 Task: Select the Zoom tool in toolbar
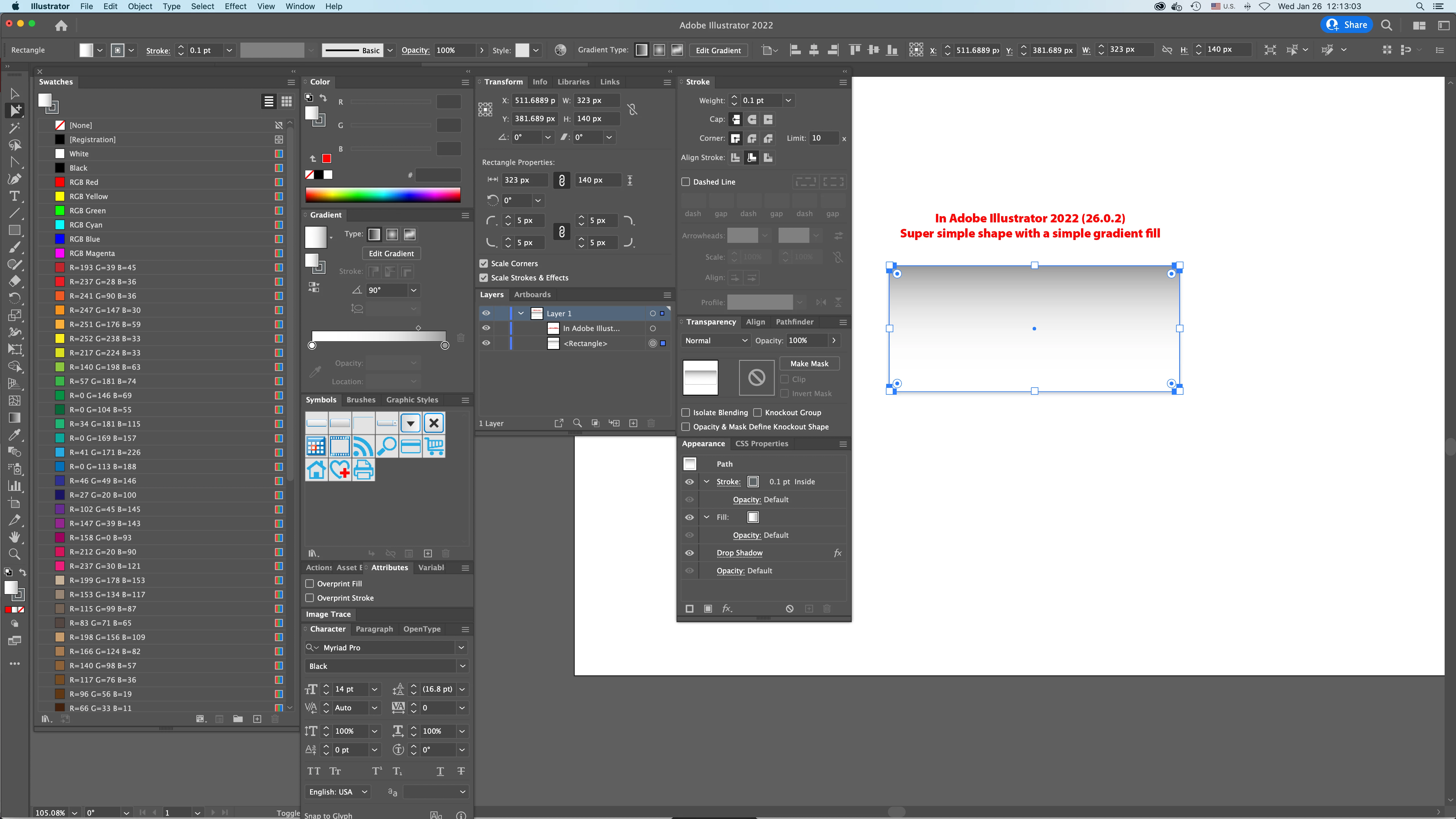pos(15,554)
